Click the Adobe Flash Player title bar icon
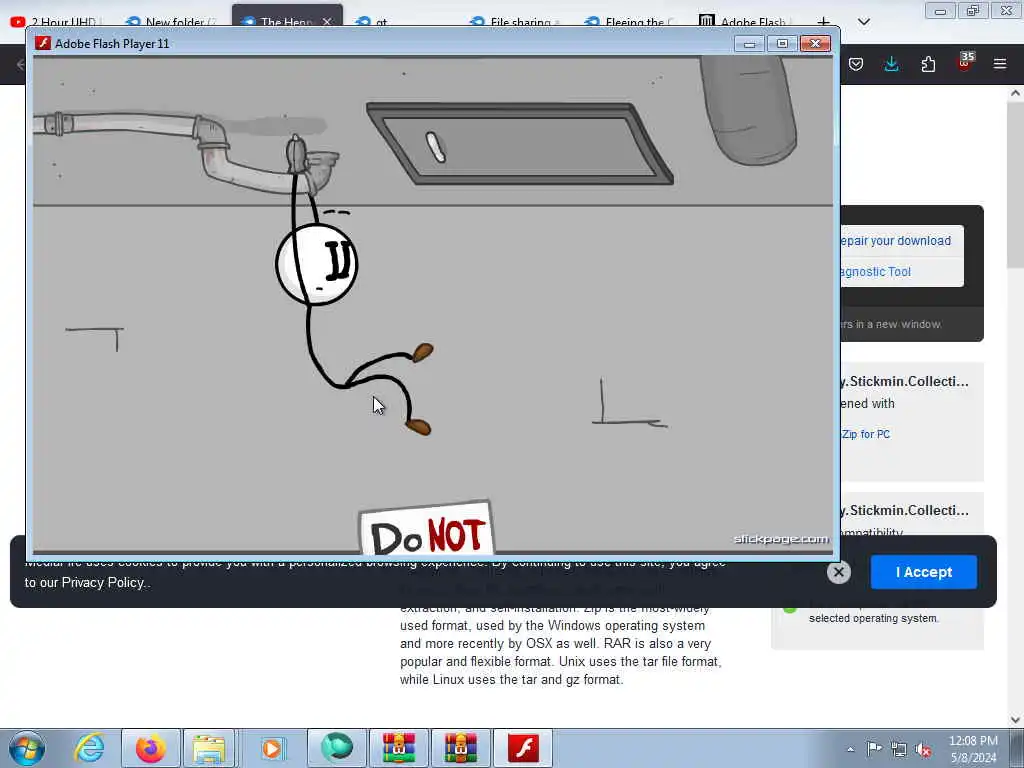This screenshot has width=1024, height=768. [x=43, y=43]
